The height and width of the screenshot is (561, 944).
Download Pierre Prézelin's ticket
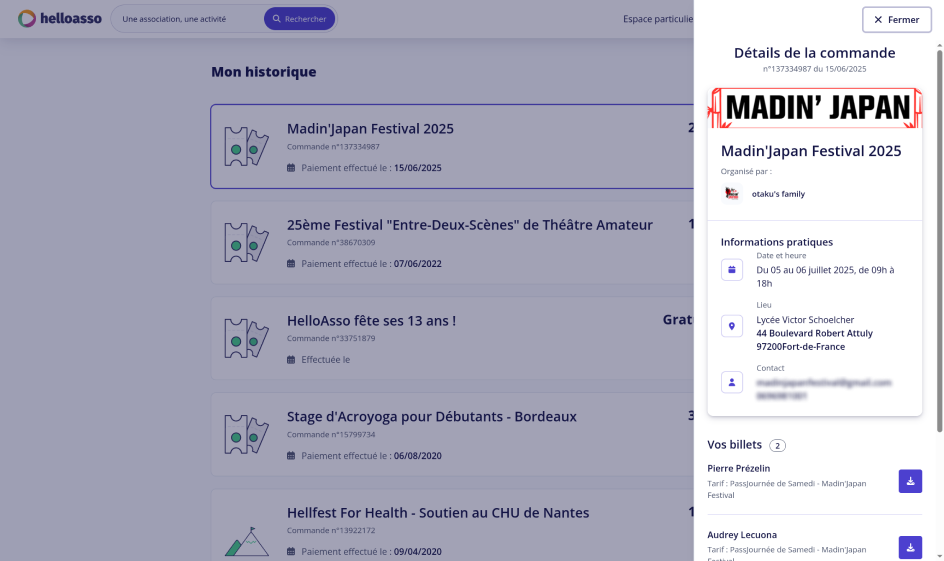click(910, 481)
